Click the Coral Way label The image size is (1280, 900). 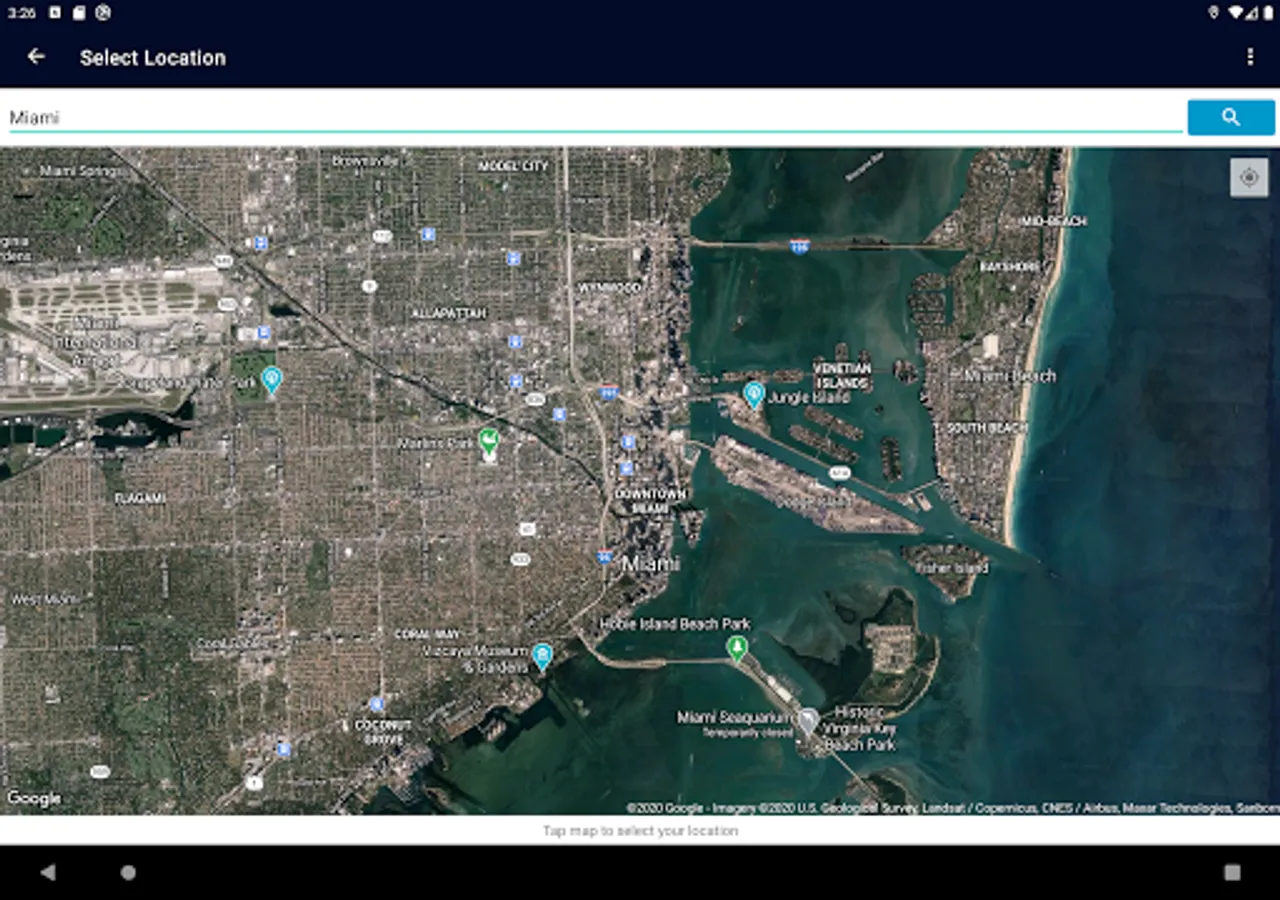pos(427,634)
